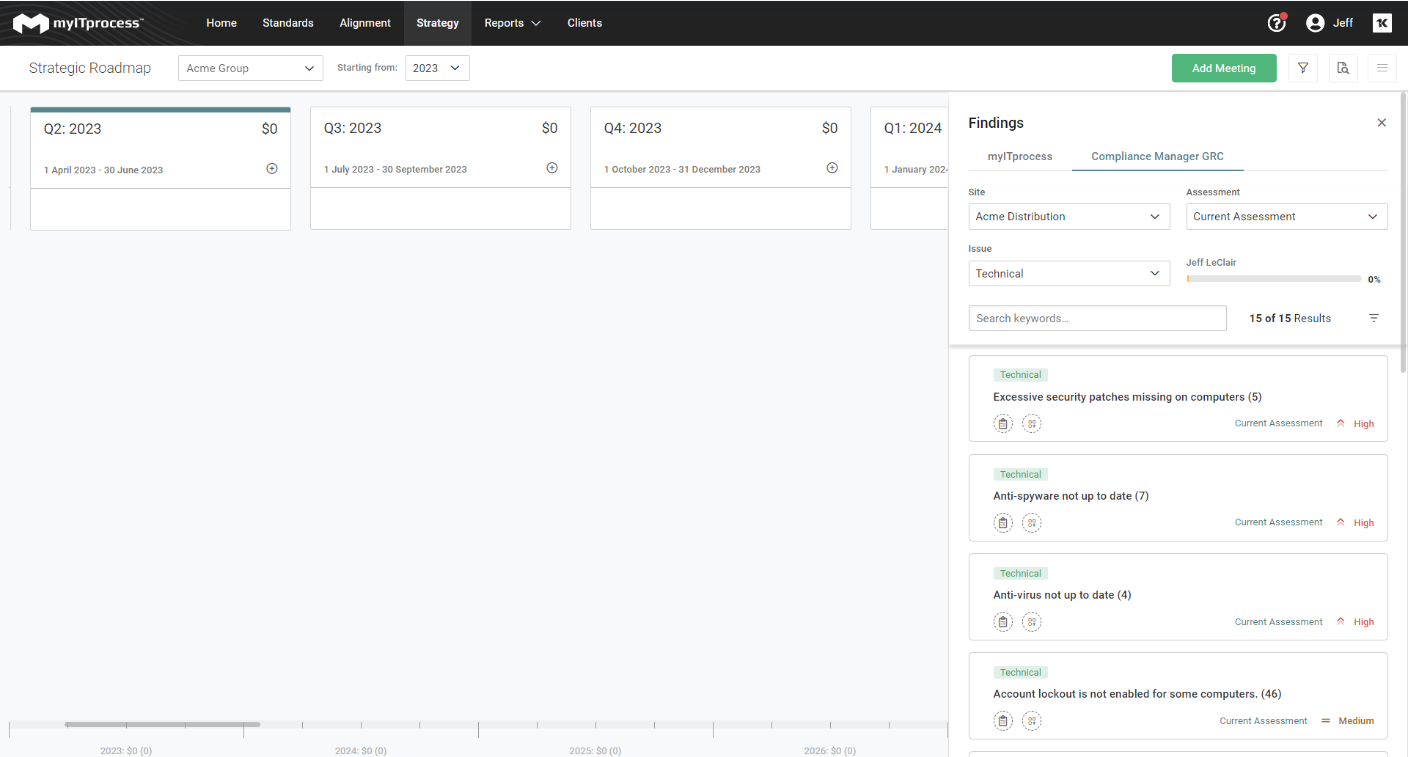Click the Kaseya 1K logo icon

[x=1382, y=23]
